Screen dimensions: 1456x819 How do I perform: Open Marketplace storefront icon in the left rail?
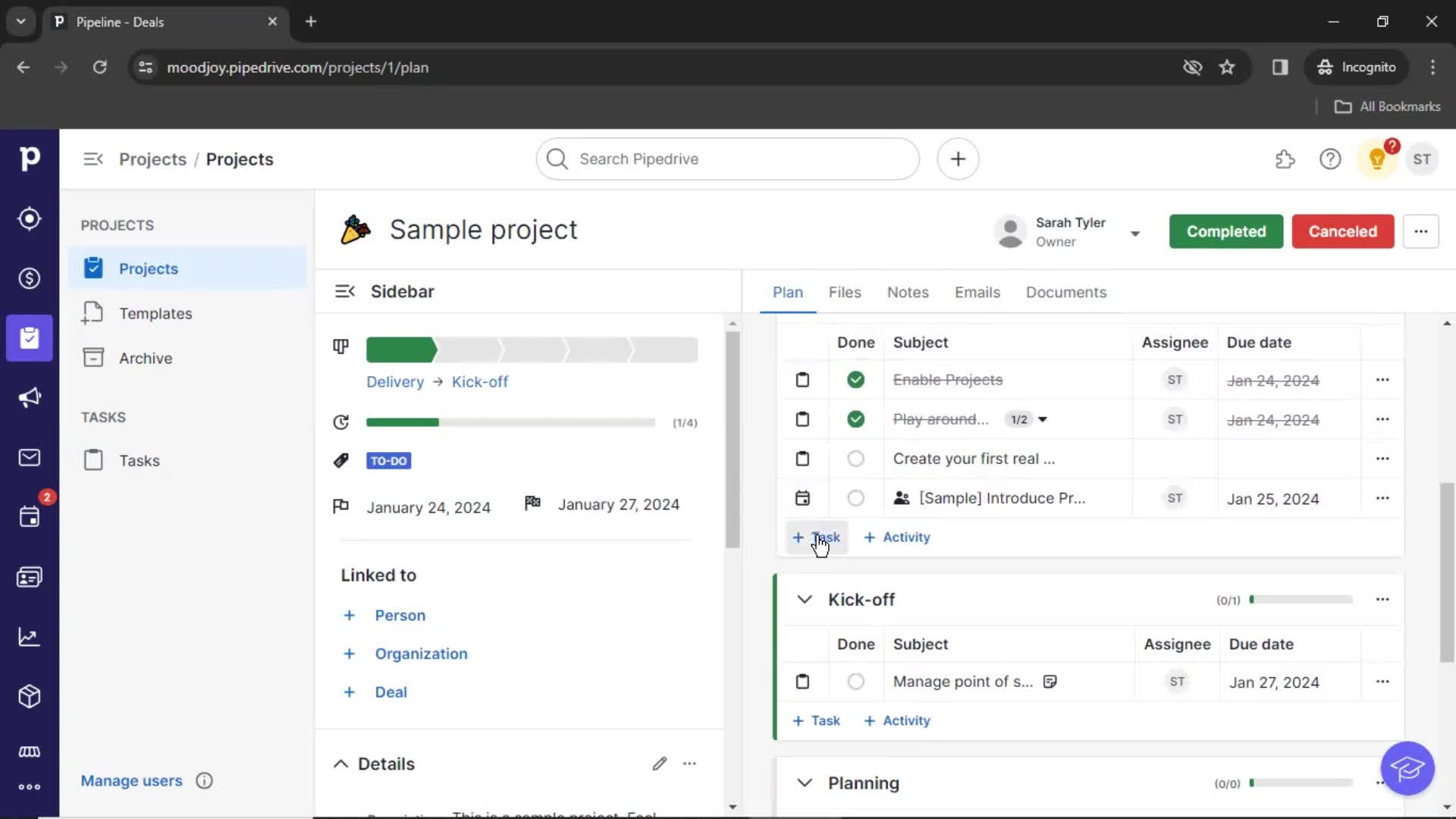click(x=29, y=752)
